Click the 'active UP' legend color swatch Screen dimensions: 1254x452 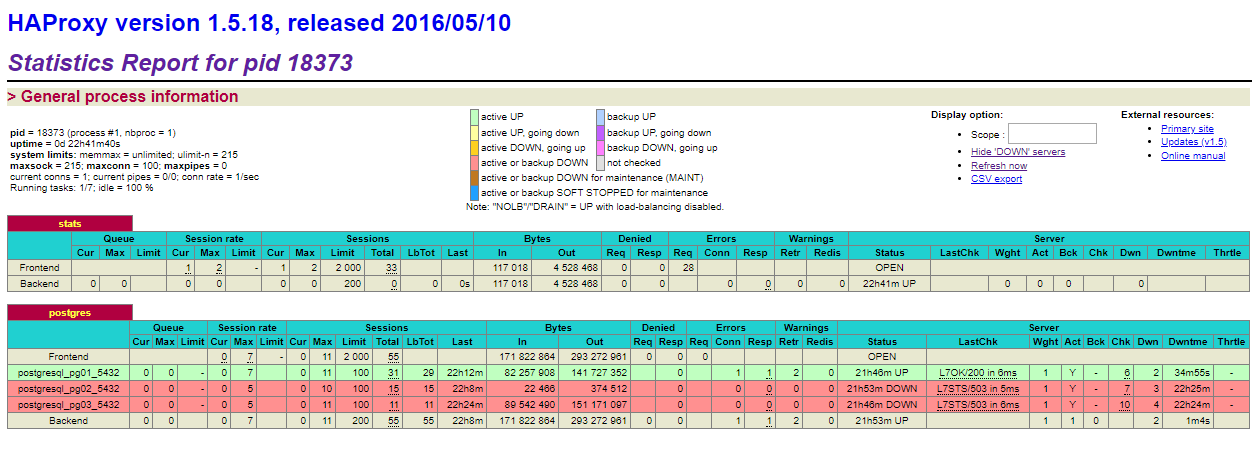point(474,117)
